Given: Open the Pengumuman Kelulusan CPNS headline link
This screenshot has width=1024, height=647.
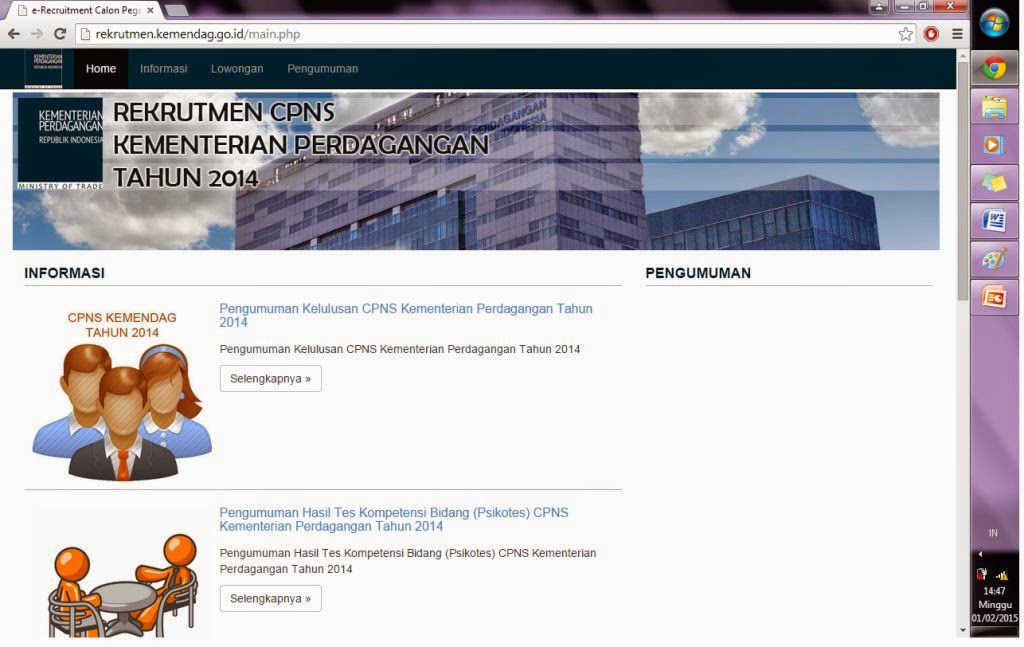Looking at the screenshot, I should pyautogui.click(x=406, y=315).
